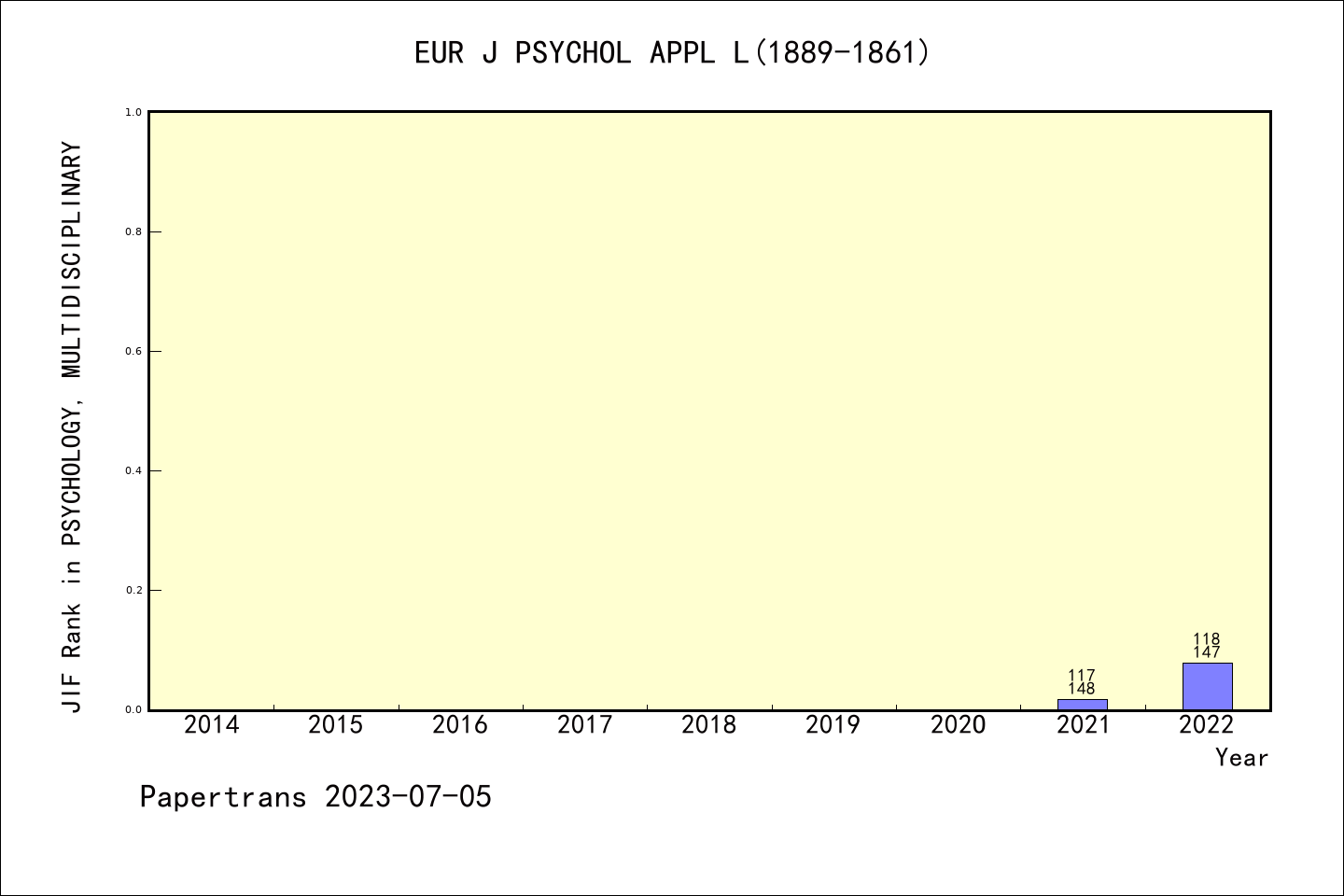The height and width of the screenshot is (896, 1344).
Task: Click the Papertrans 2023-07-05 footer text
Action: pyautogui.click(x=315, y=797)
